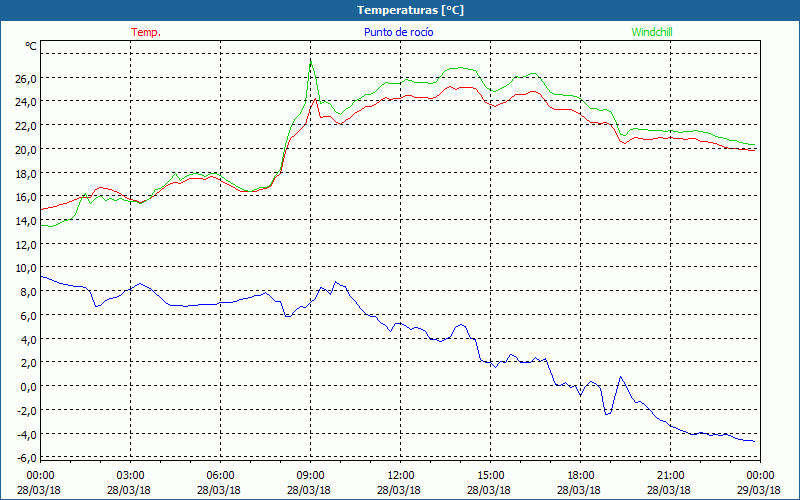This screenshot has width=800, height=500.
Task: Click the 8,0 y-axis value
Action: (x=28, y=292)
